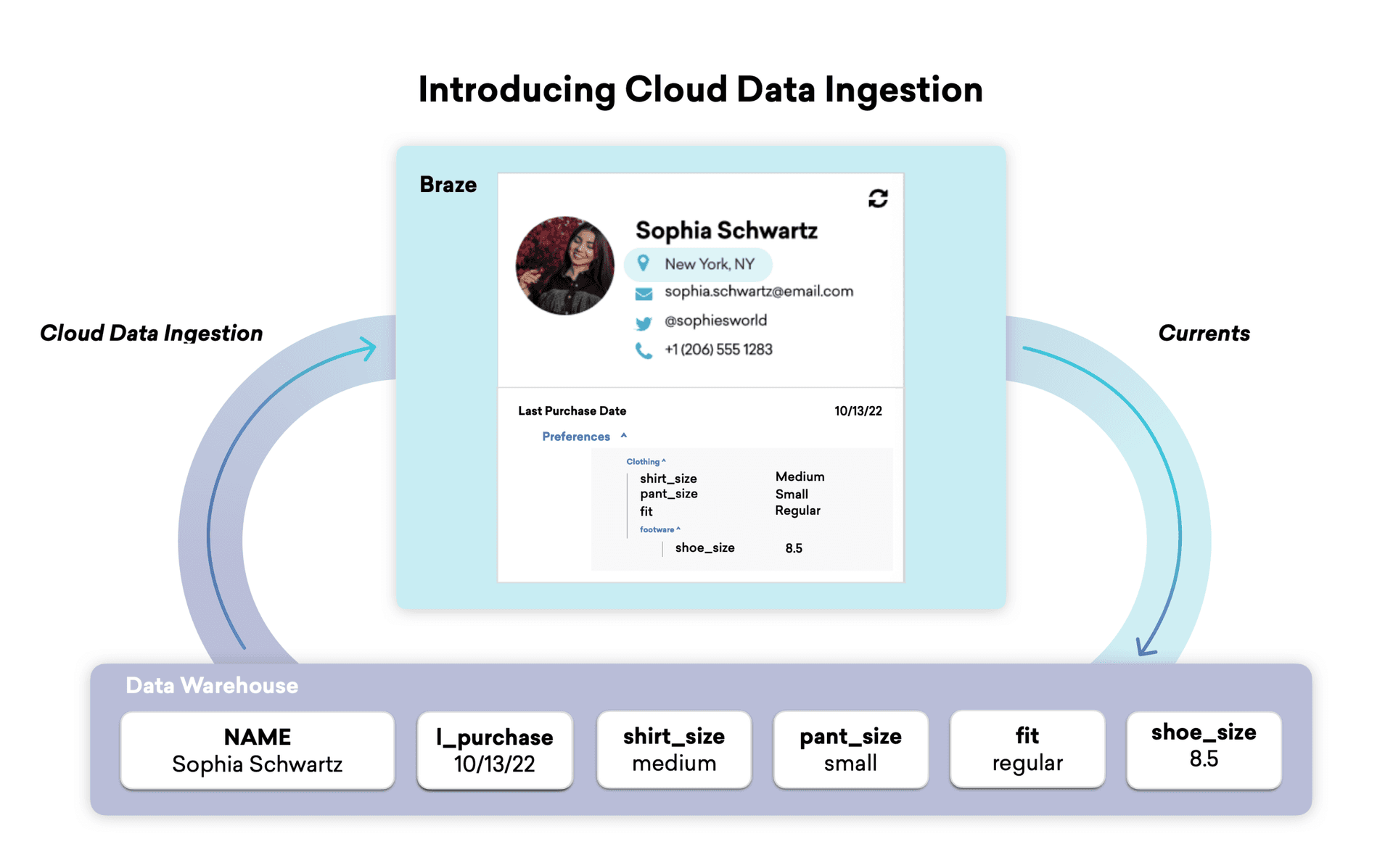This screenshot has height=868, width=1393.
Task: Click the Cloud Data Ingestion italic label
Action: [151, 333]
